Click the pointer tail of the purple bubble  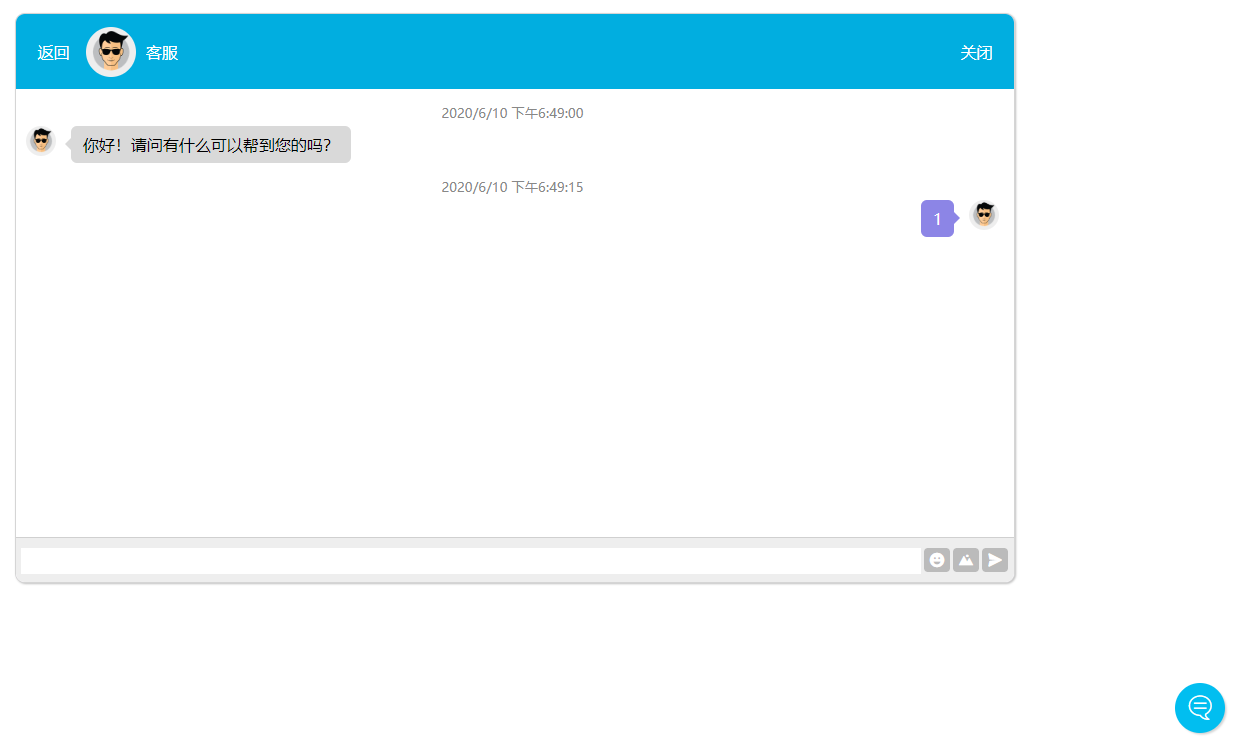pyautogui.click(x=957, y=218)
